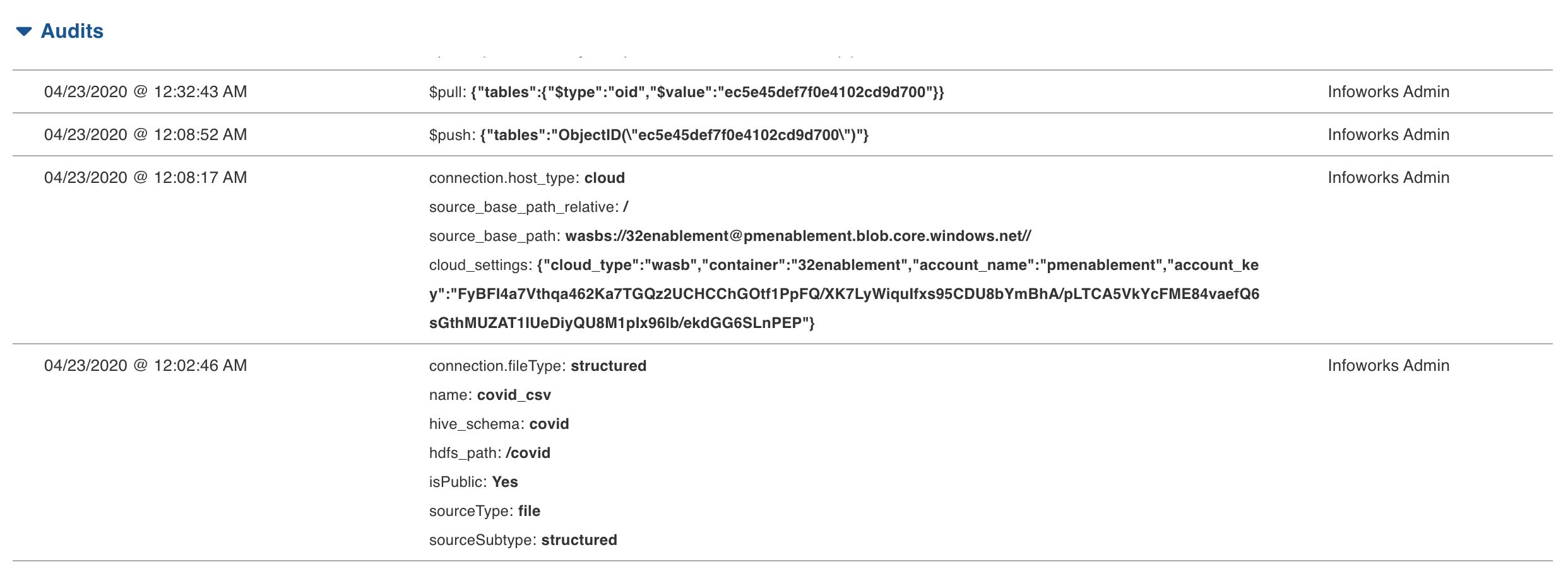Click the name covid_csv line
The width and height of the screenshot is (1568, 574).
pyautogui.click(x=490, y=395)
